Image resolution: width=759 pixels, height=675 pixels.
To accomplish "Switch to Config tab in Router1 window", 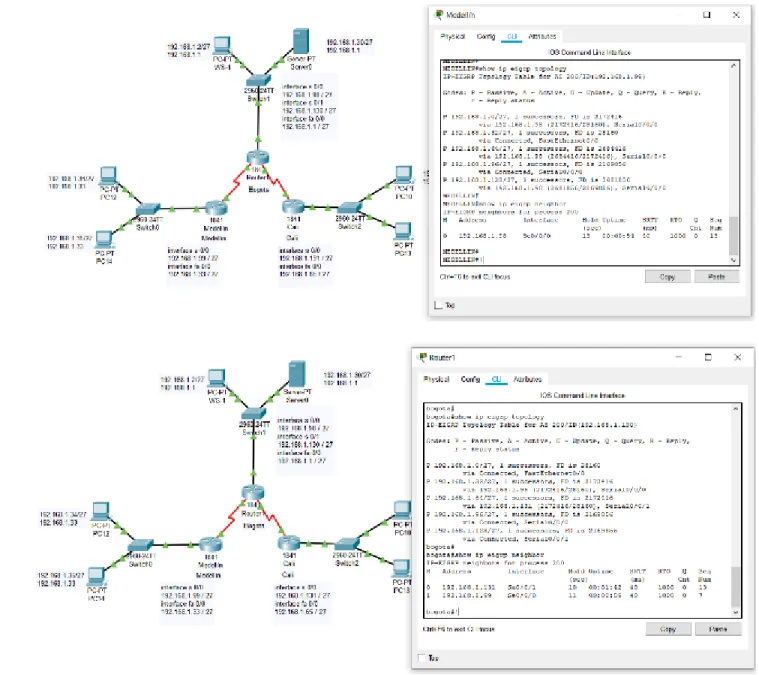I will pos(470,379).
